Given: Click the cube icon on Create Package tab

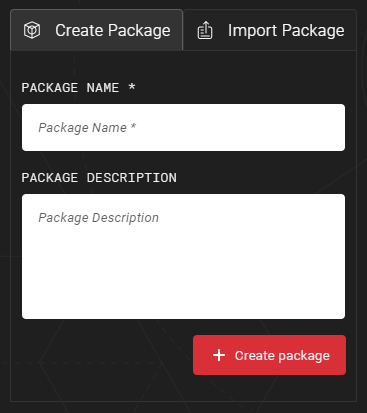Looking at the screenshot, I should coord(32,30).
